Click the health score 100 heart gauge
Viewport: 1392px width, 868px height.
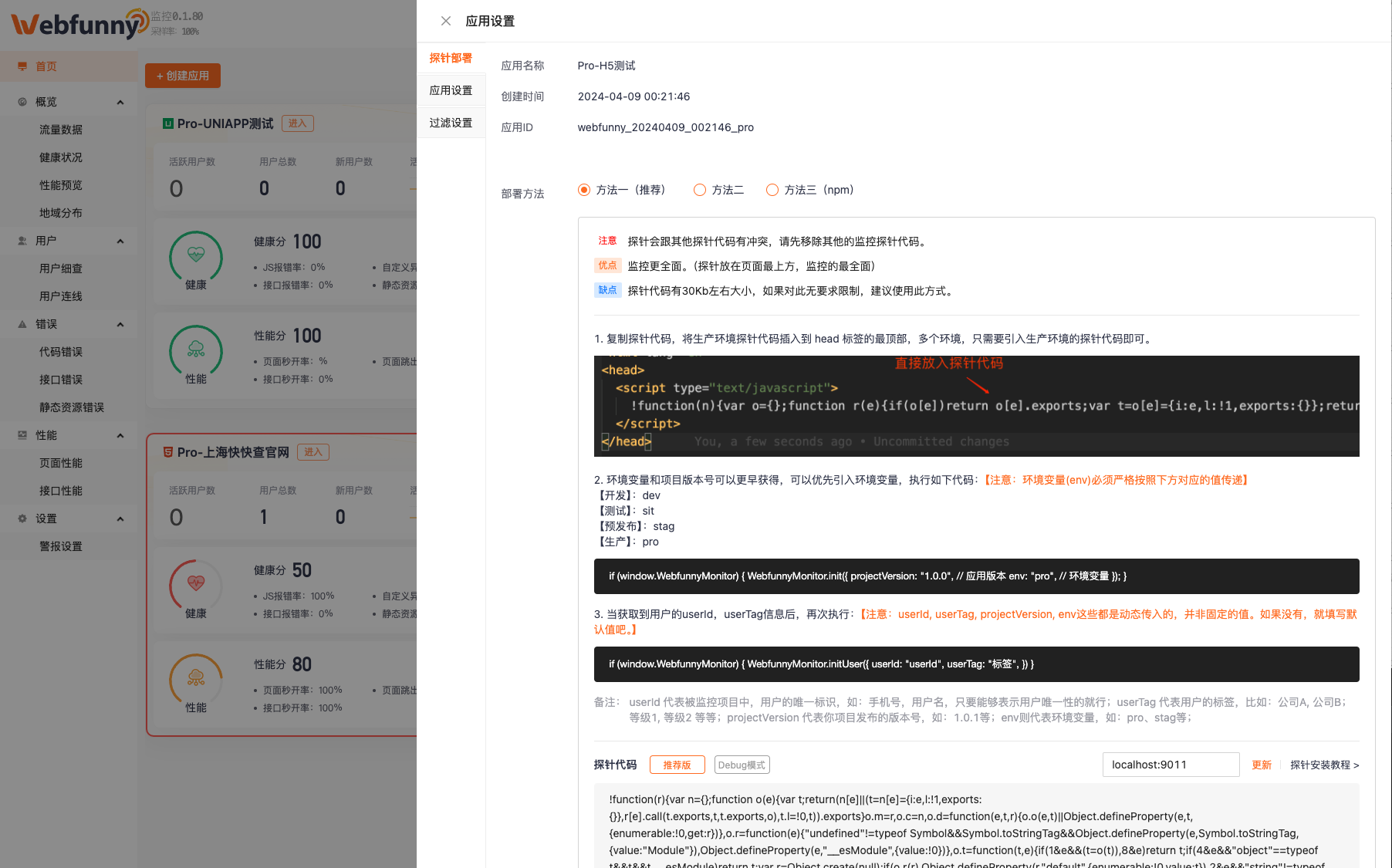(196, 256)
